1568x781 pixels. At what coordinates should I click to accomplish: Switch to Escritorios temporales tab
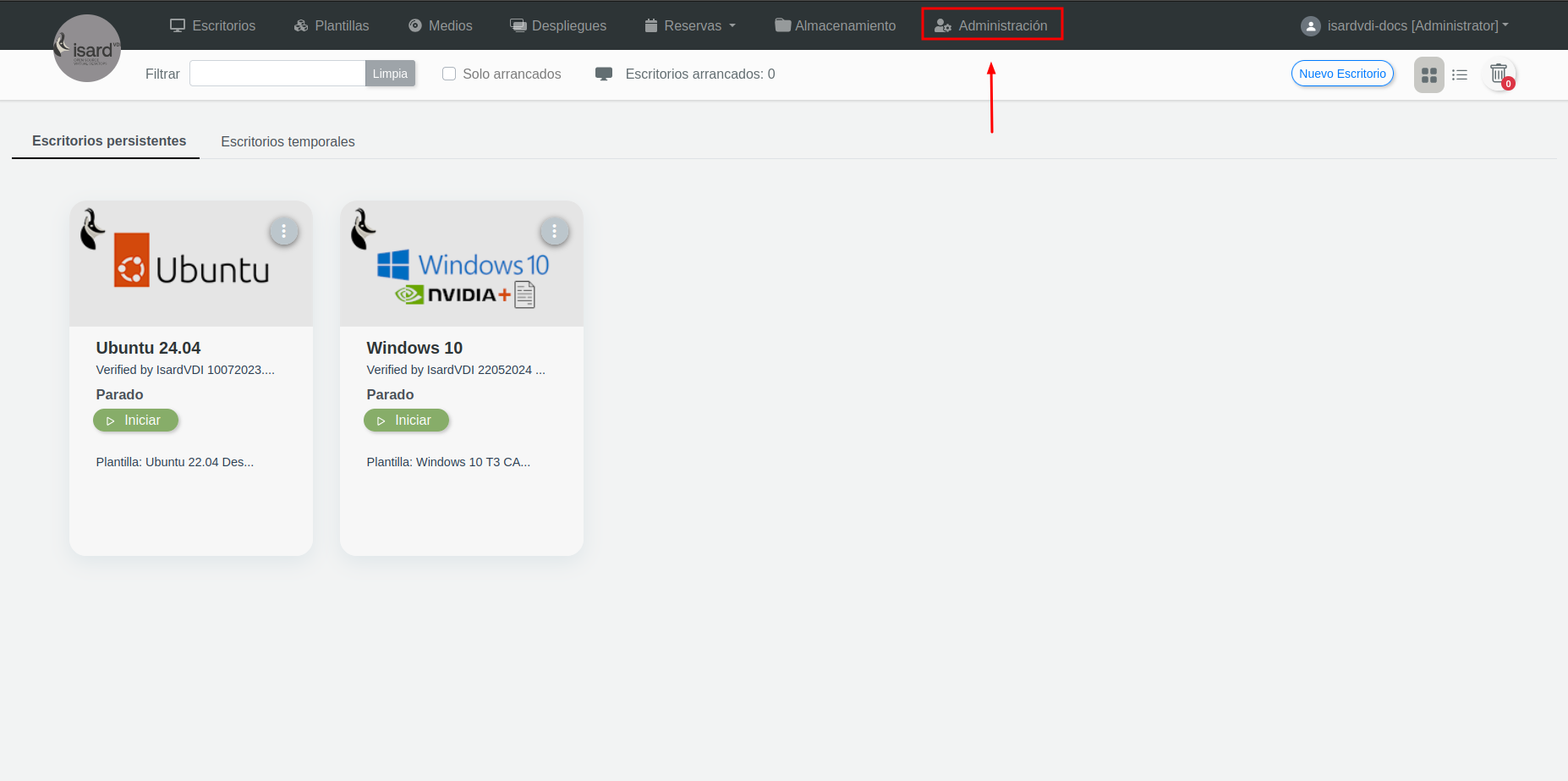(288, 141)
